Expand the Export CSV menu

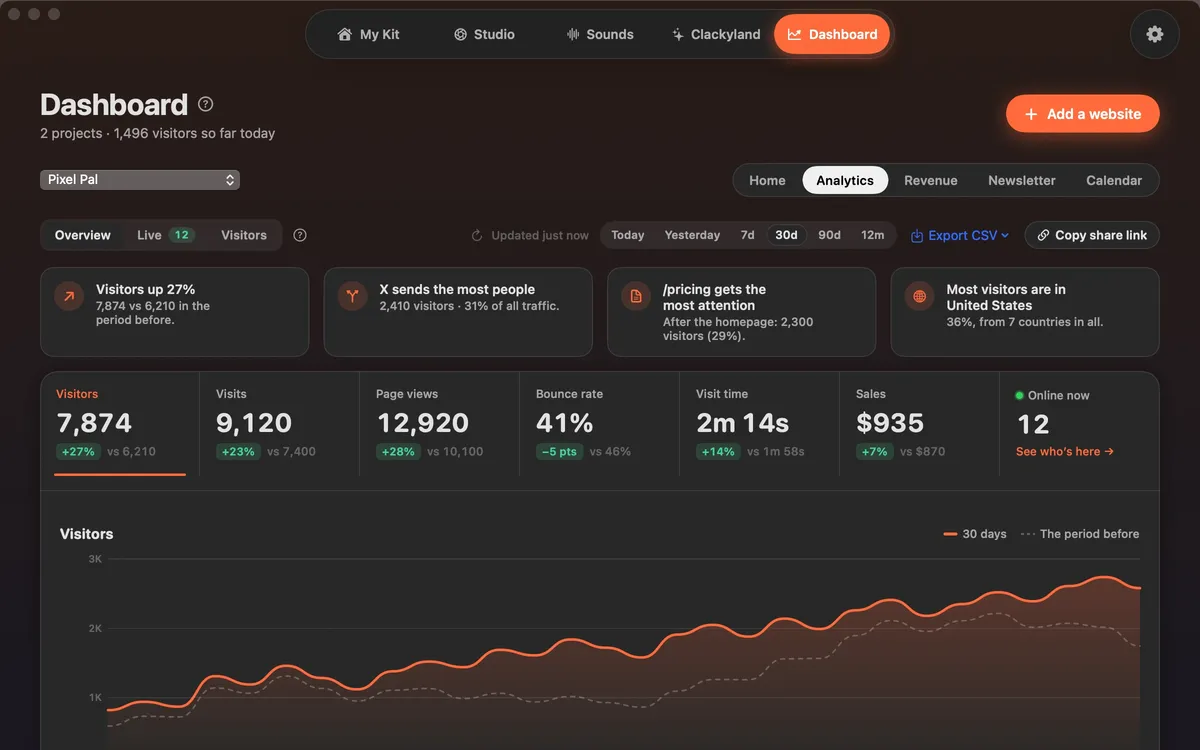pos(960,235)
